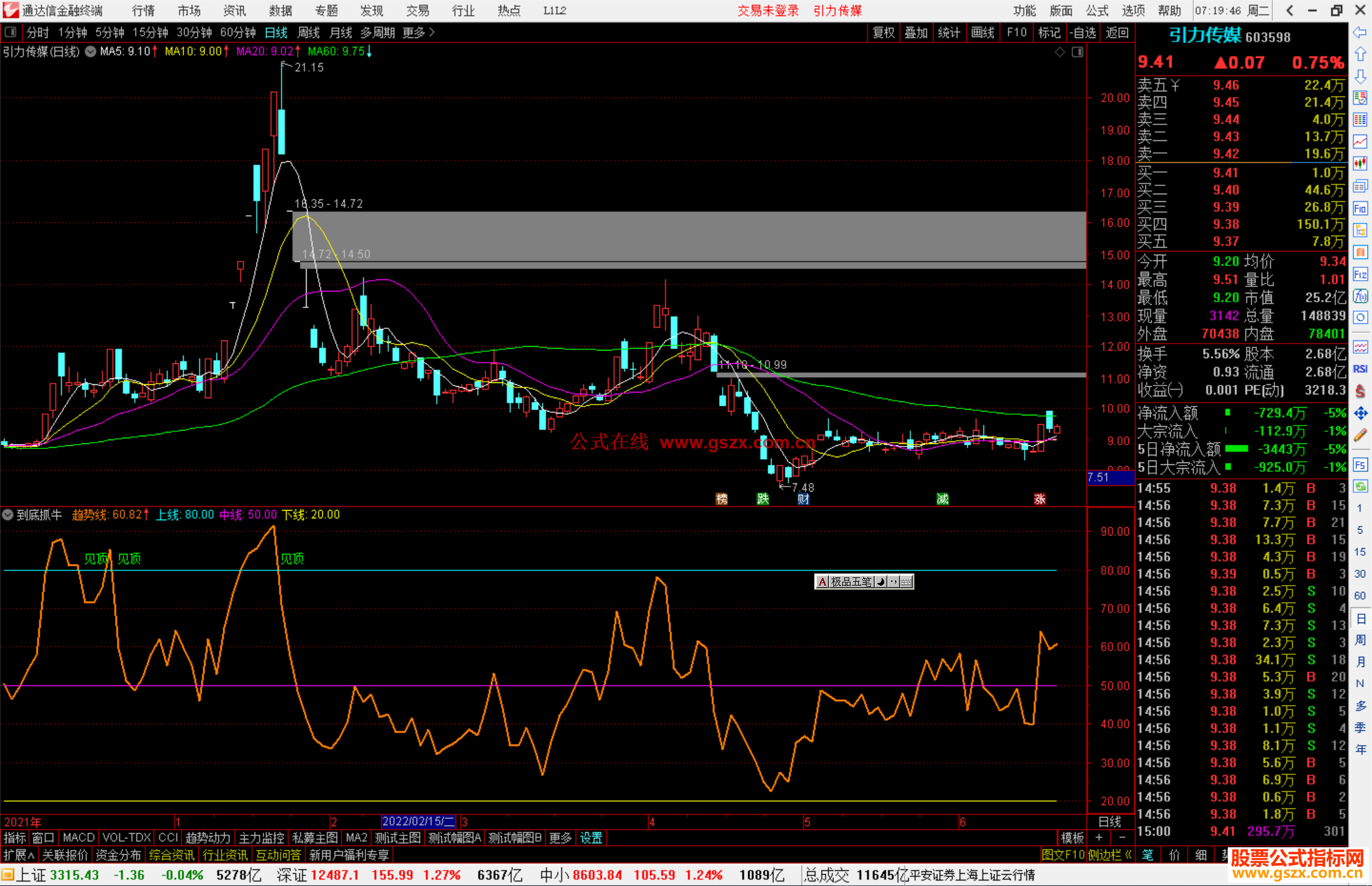Select the 分时 time-sharing tab
Screen dimensions: 1372x886
point(37,32)
